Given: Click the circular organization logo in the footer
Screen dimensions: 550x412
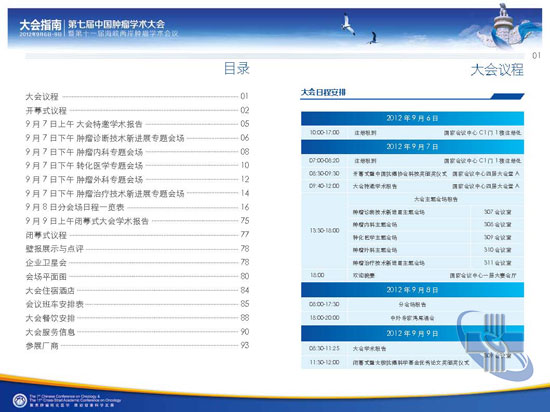Looking at the screenshot, I should (x=20, y=400).
